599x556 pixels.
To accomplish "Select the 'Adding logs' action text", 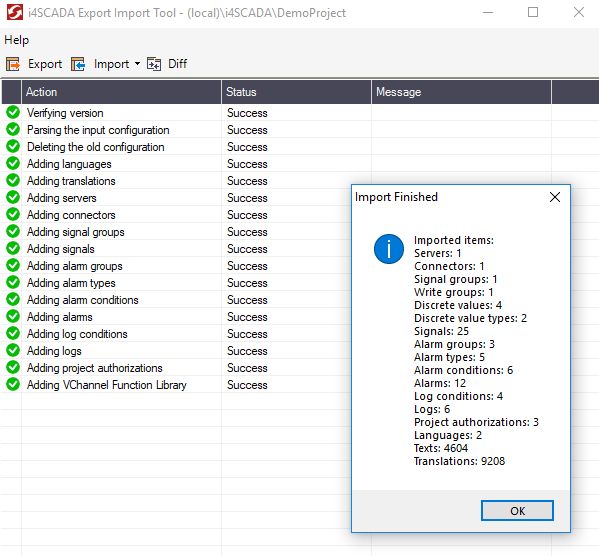I will click(54, 351).
